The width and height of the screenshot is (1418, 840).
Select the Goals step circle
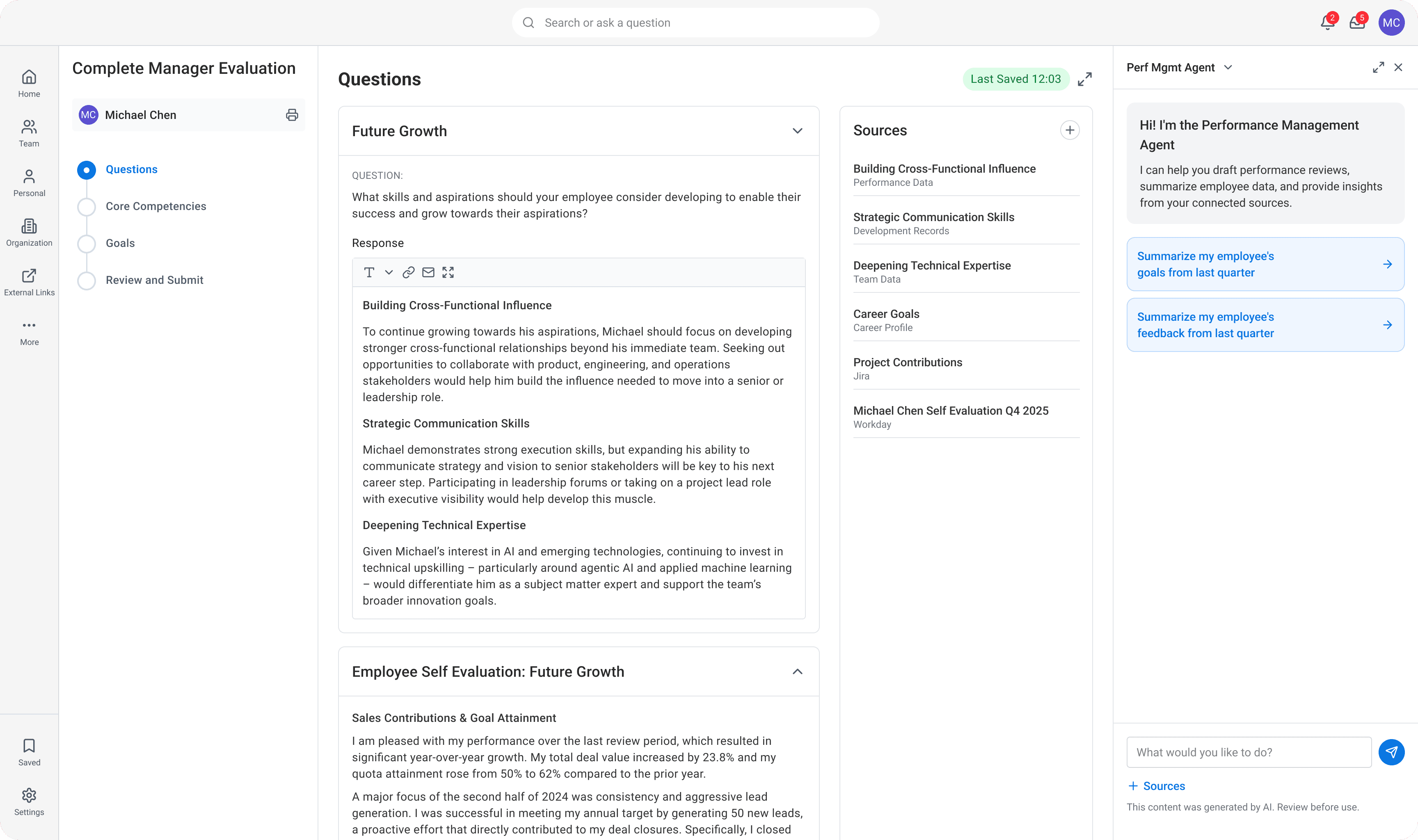coord(87,243)
